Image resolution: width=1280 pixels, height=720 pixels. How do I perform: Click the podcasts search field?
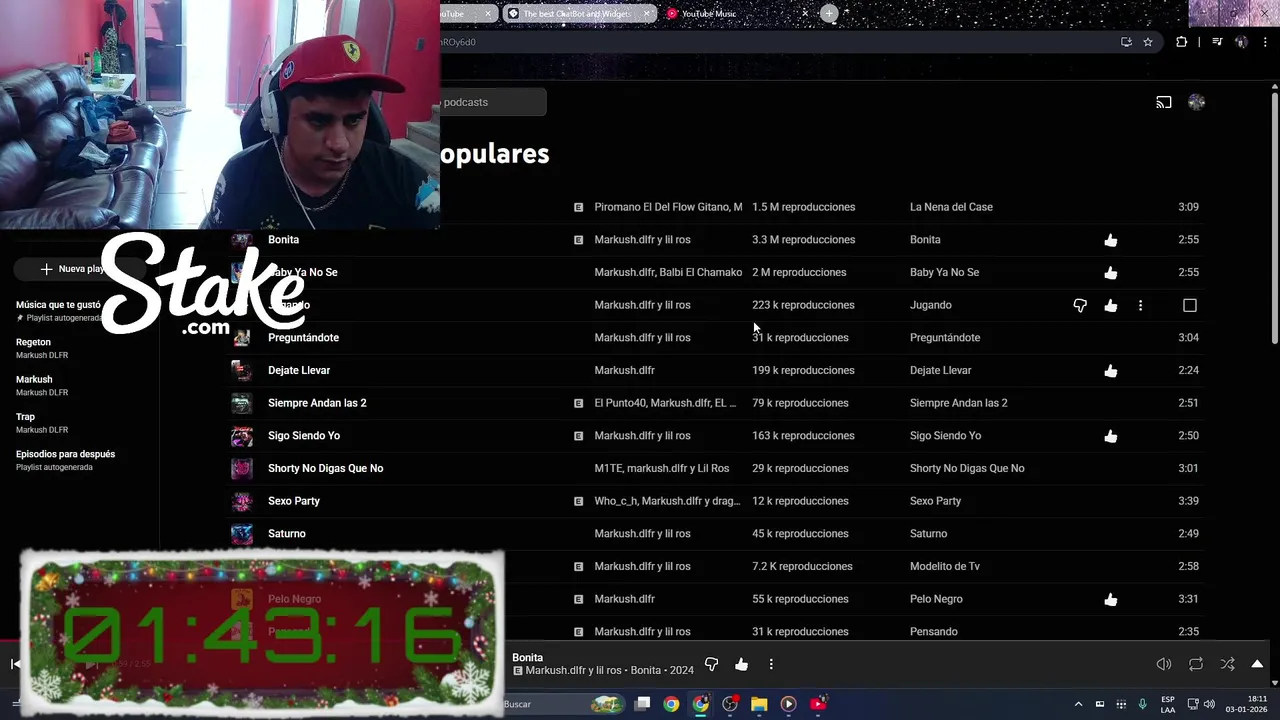tap(493, 102)
